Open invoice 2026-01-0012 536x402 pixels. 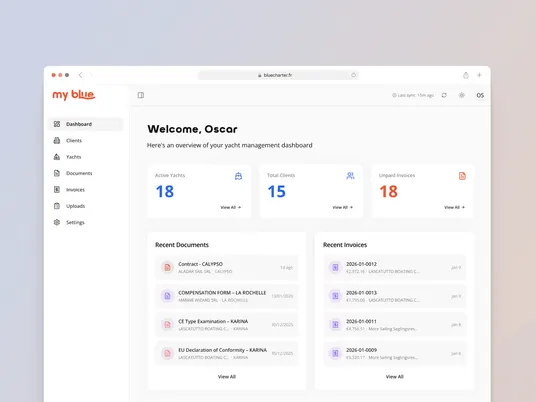(x=395, y=267)
